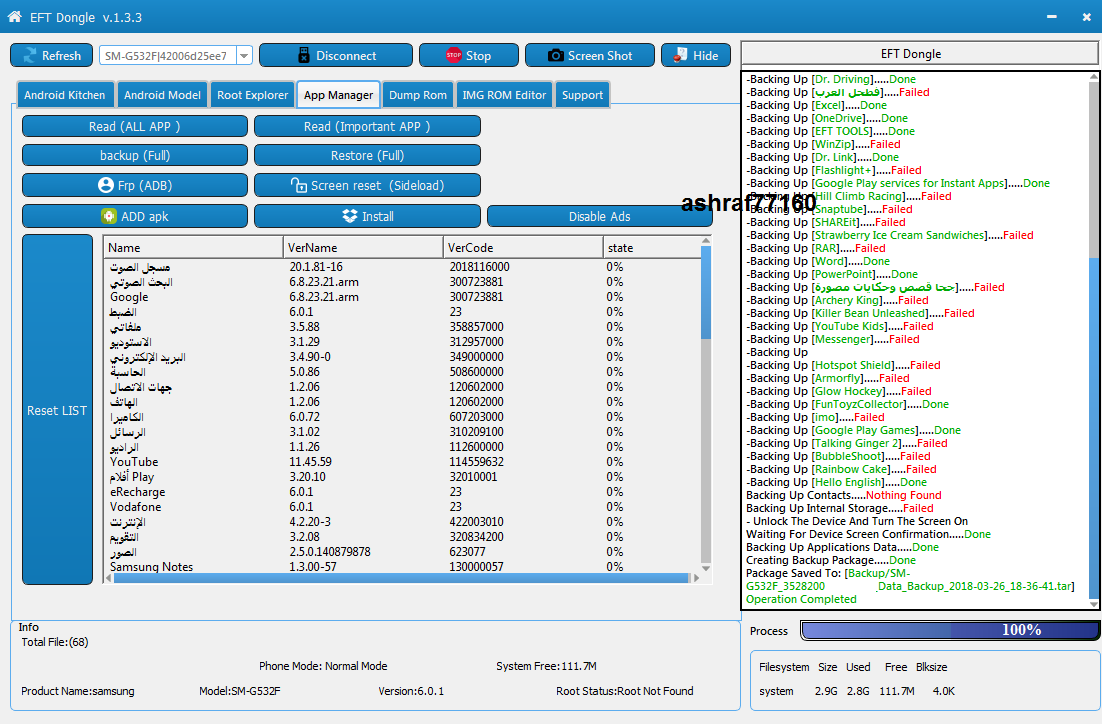The height and width of the screenshot is (724, 1102).
Task: Click the Restore (Full) button
Action: tap(368, 155)
